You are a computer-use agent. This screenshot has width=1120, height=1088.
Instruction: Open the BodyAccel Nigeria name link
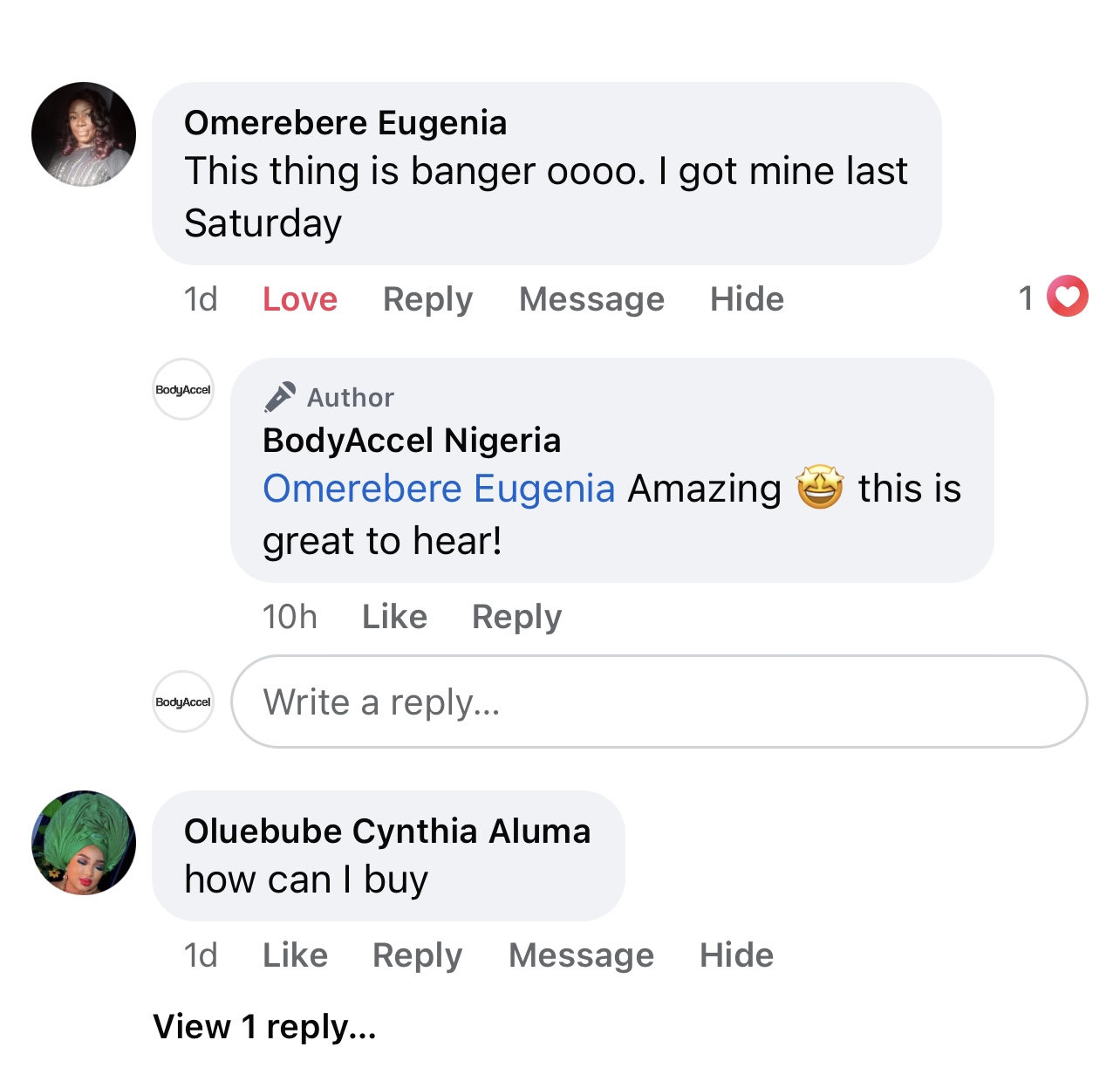pyautogui.click(x=412, y=441)
